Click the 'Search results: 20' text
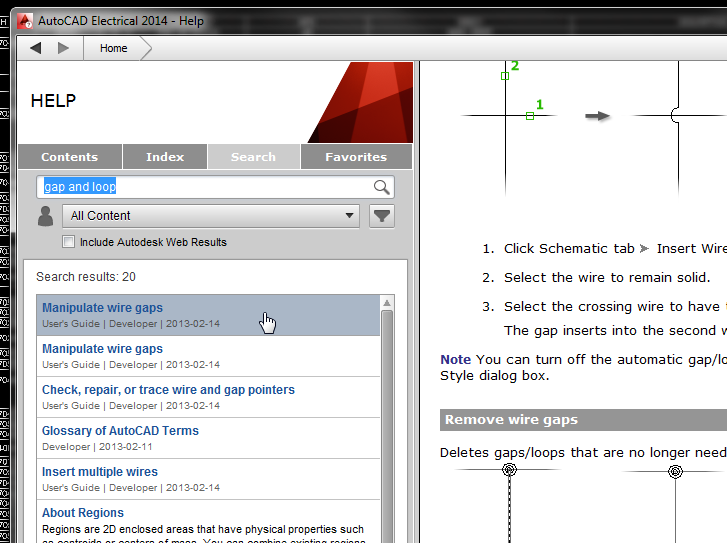This screenshot has width=727, height=543. click(x=86, y=277)
